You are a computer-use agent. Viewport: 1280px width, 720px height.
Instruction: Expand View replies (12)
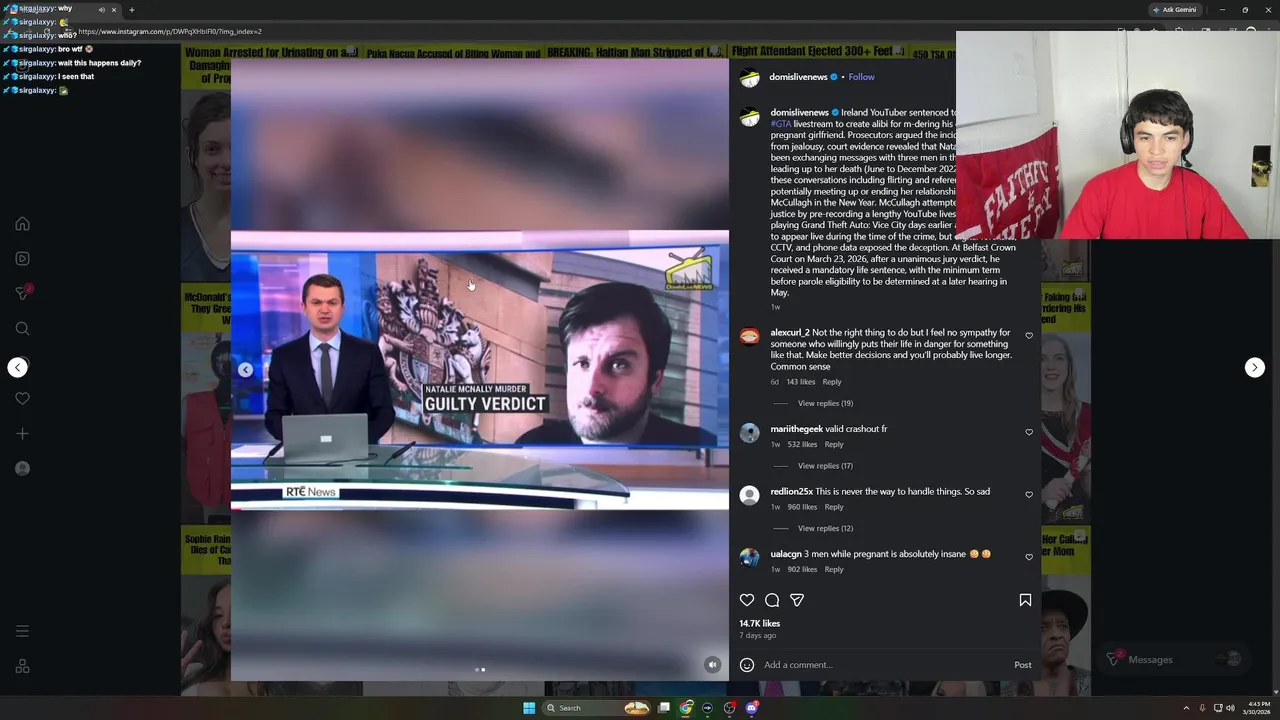pyautogui.click(x=825, y=528)
